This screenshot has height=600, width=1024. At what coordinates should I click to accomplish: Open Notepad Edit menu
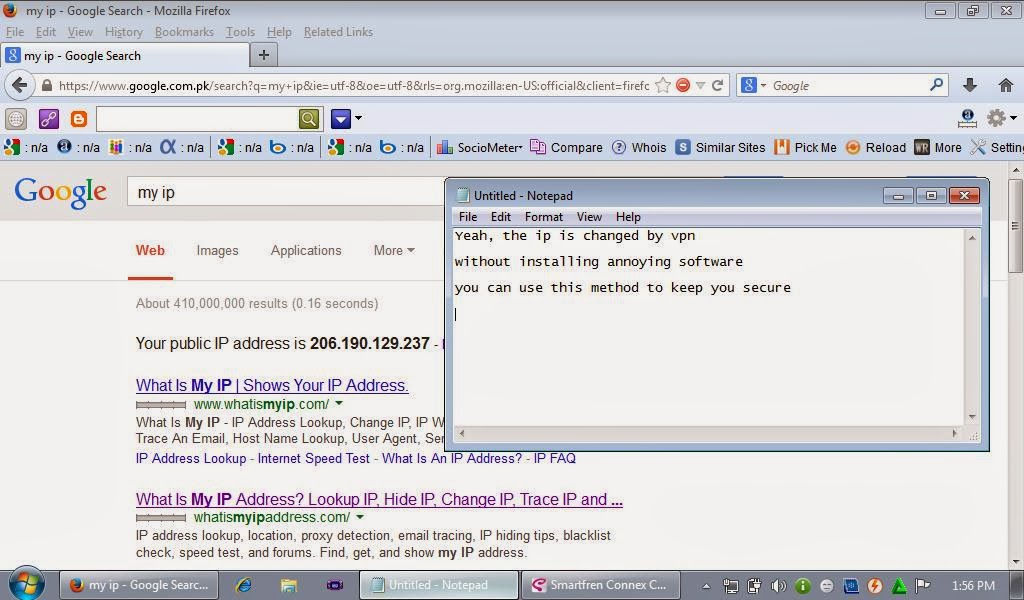pos(500,217)
